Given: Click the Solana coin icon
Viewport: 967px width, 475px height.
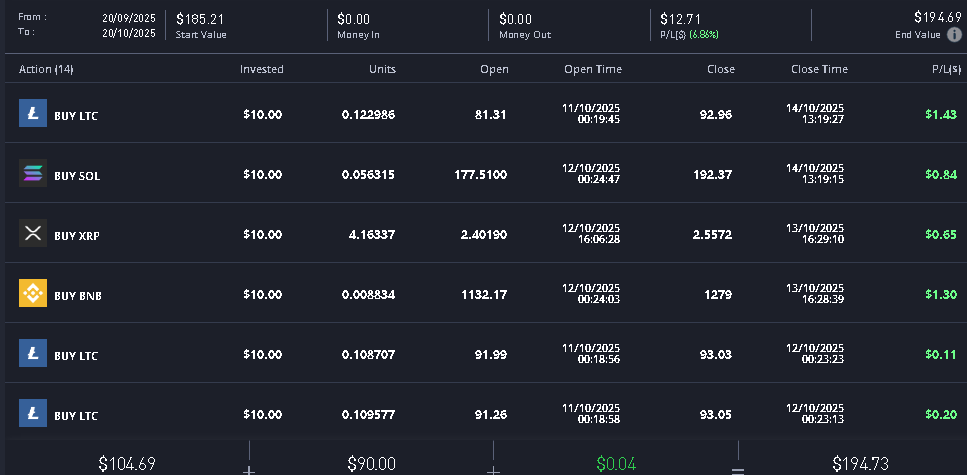Looking at the screenshot, I should [33, 174].
